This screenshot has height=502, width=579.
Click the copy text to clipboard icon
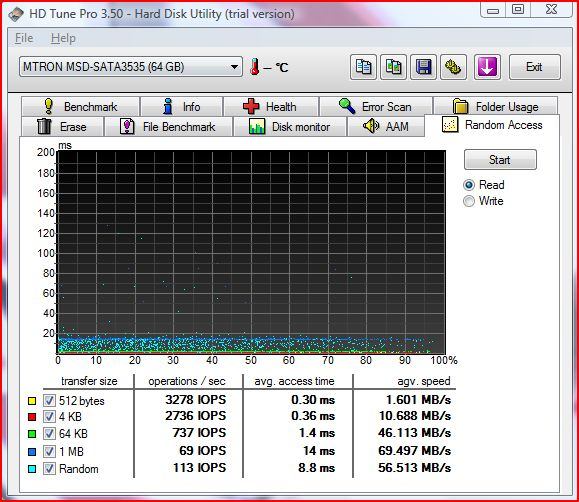tap(363, 67)
